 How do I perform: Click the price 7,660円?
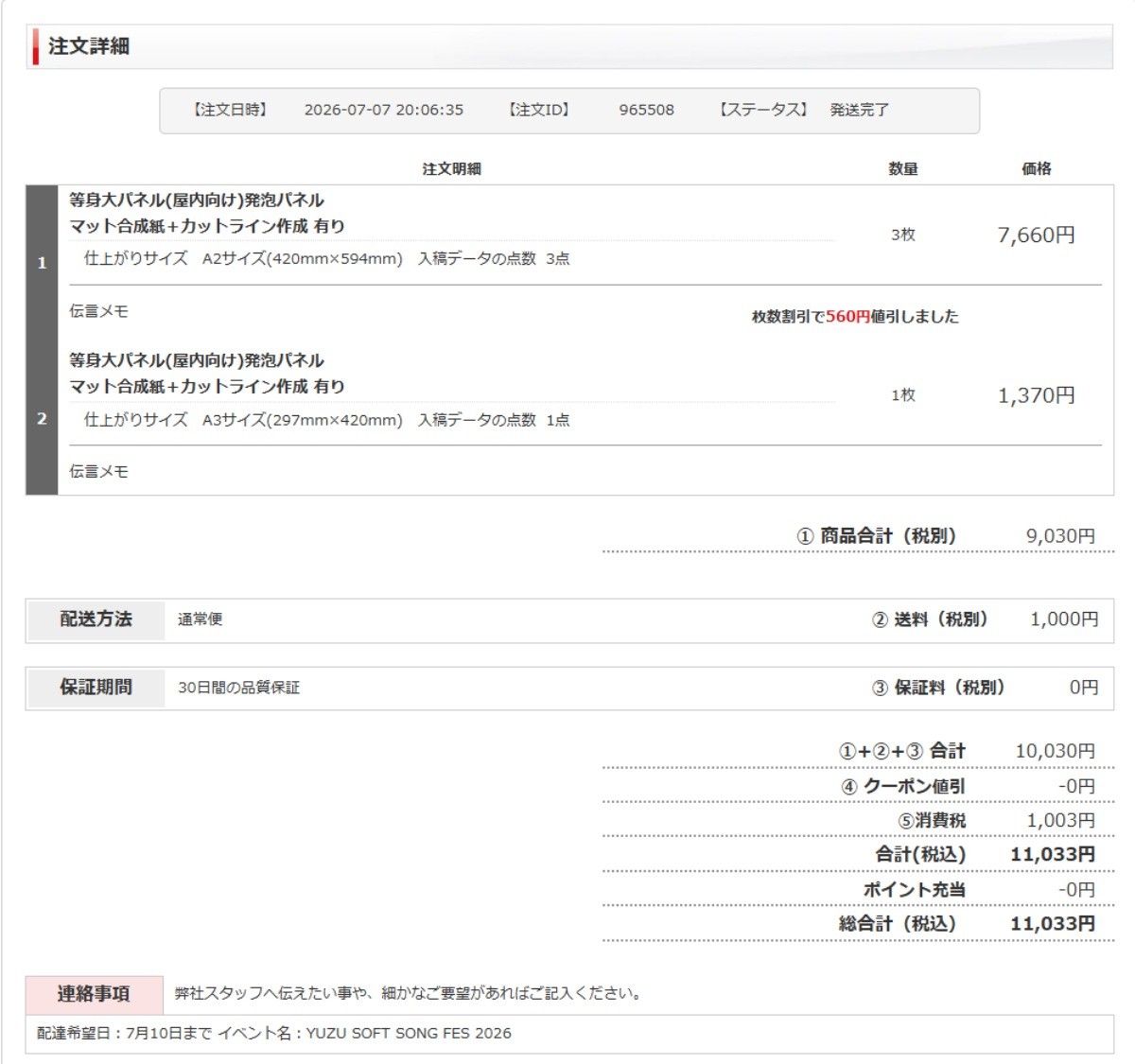pyautogui.click(x=1037, y=235)
